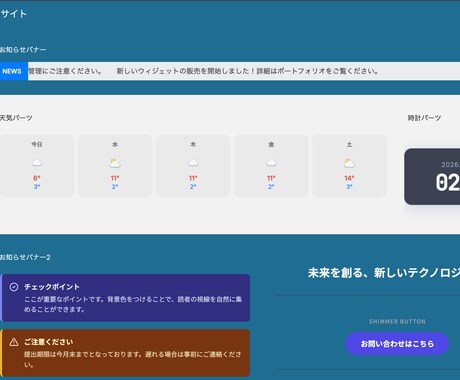Click the scrolling news ticker text about the new widget
Image resolution: width=460 pixels, height=380 pixels.
pos(247,71)
